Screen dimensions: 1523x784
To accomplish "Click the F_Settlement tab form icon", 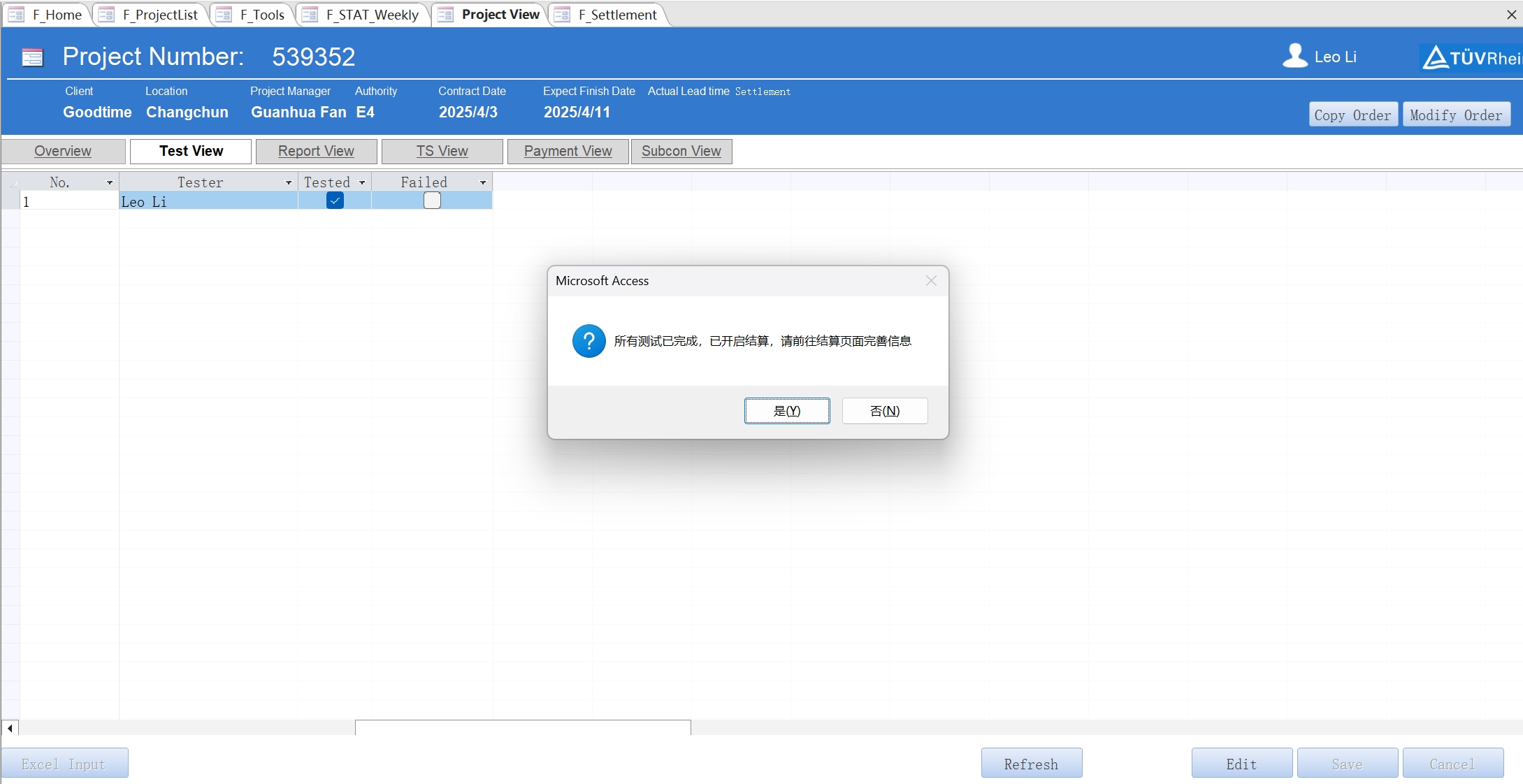I will click(562, 15).
